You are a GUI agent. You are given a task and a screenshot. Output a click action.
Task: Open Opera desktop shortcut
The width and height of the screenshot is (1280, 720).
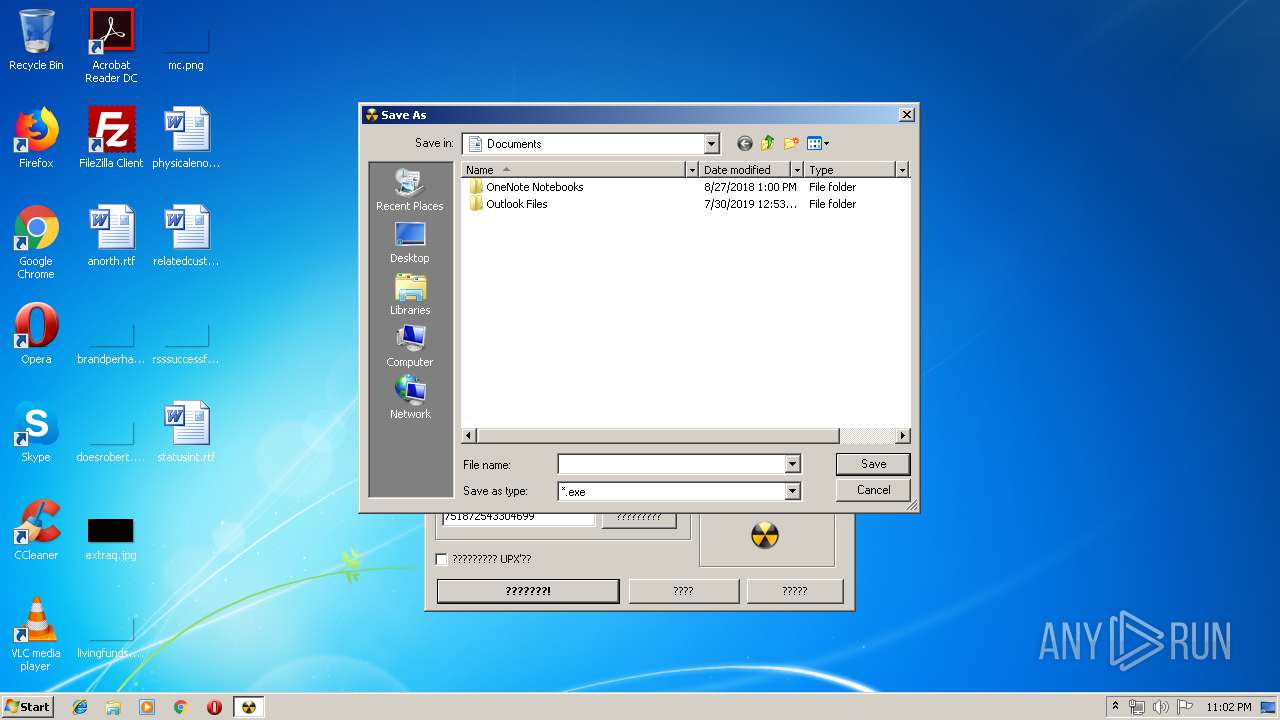(x=36, y=334)
